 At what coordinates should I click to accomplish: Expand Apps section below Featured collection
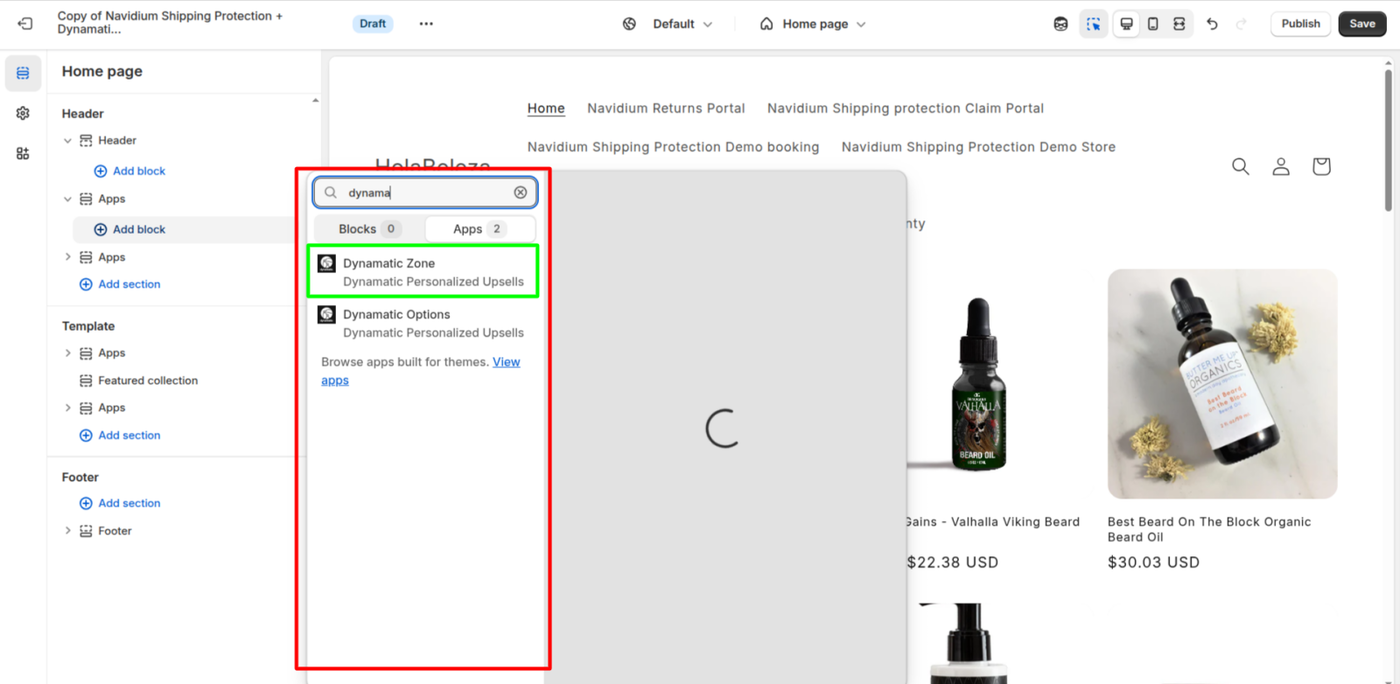[68, 408]
